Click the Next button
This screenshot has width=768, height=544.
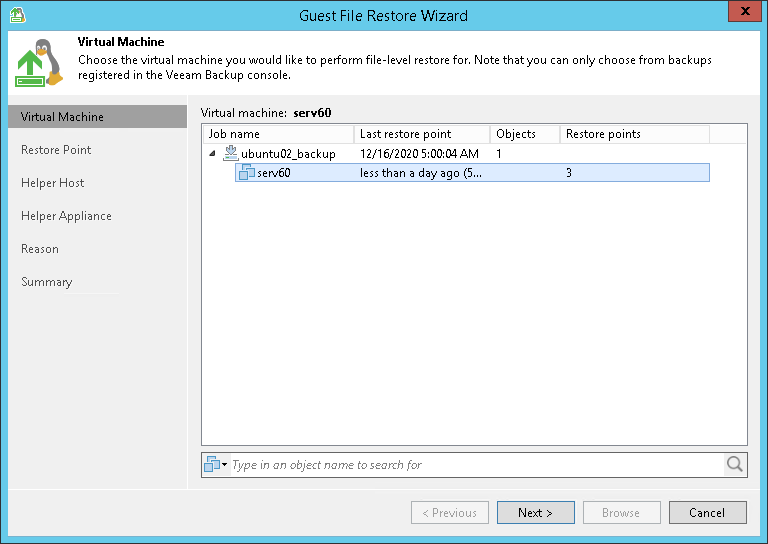pyautogui.click(x=536, y=512)
